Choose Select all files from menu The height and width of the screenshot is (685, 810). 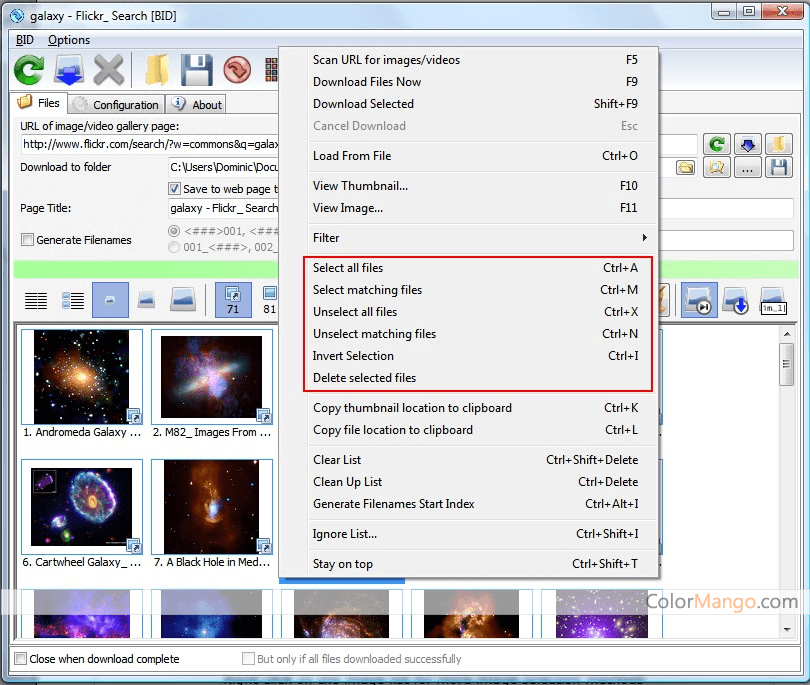[348, 268]
